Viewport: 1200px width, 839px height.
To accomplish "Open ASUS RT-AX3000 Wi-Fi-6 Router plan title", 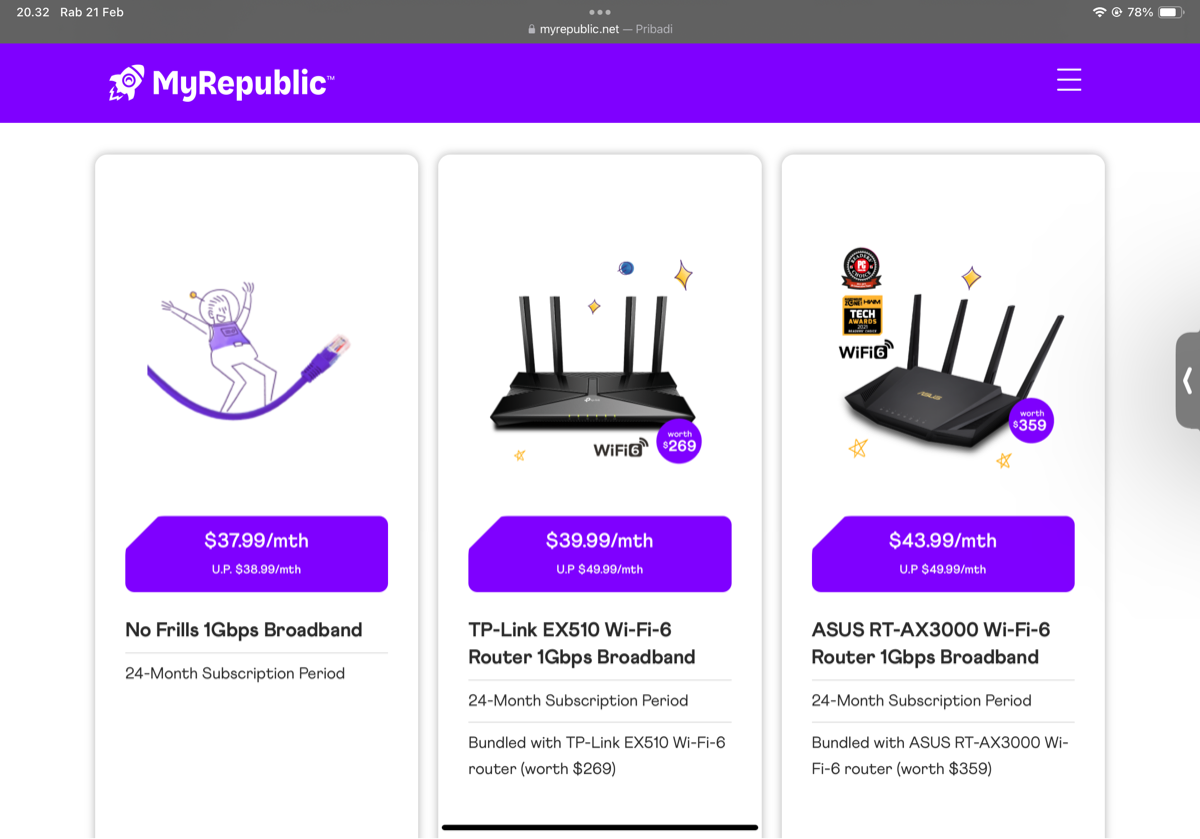I will 931,643.
